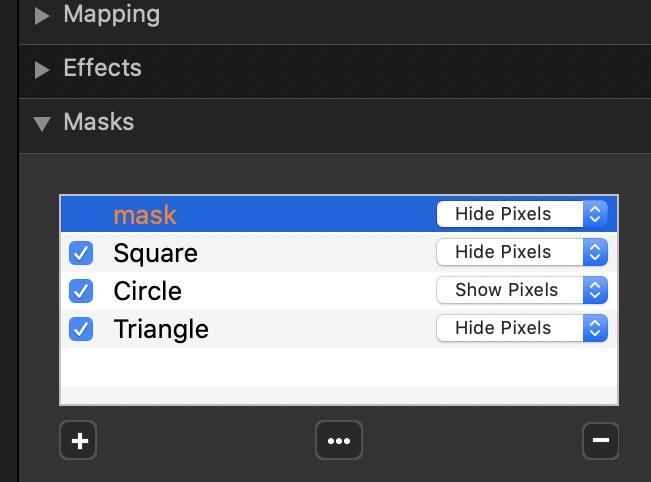The height and width of the screenshot is (482, 651).
Task: Click the empty area of masks list
Action: pyautogui.click(x=338, y=375)
